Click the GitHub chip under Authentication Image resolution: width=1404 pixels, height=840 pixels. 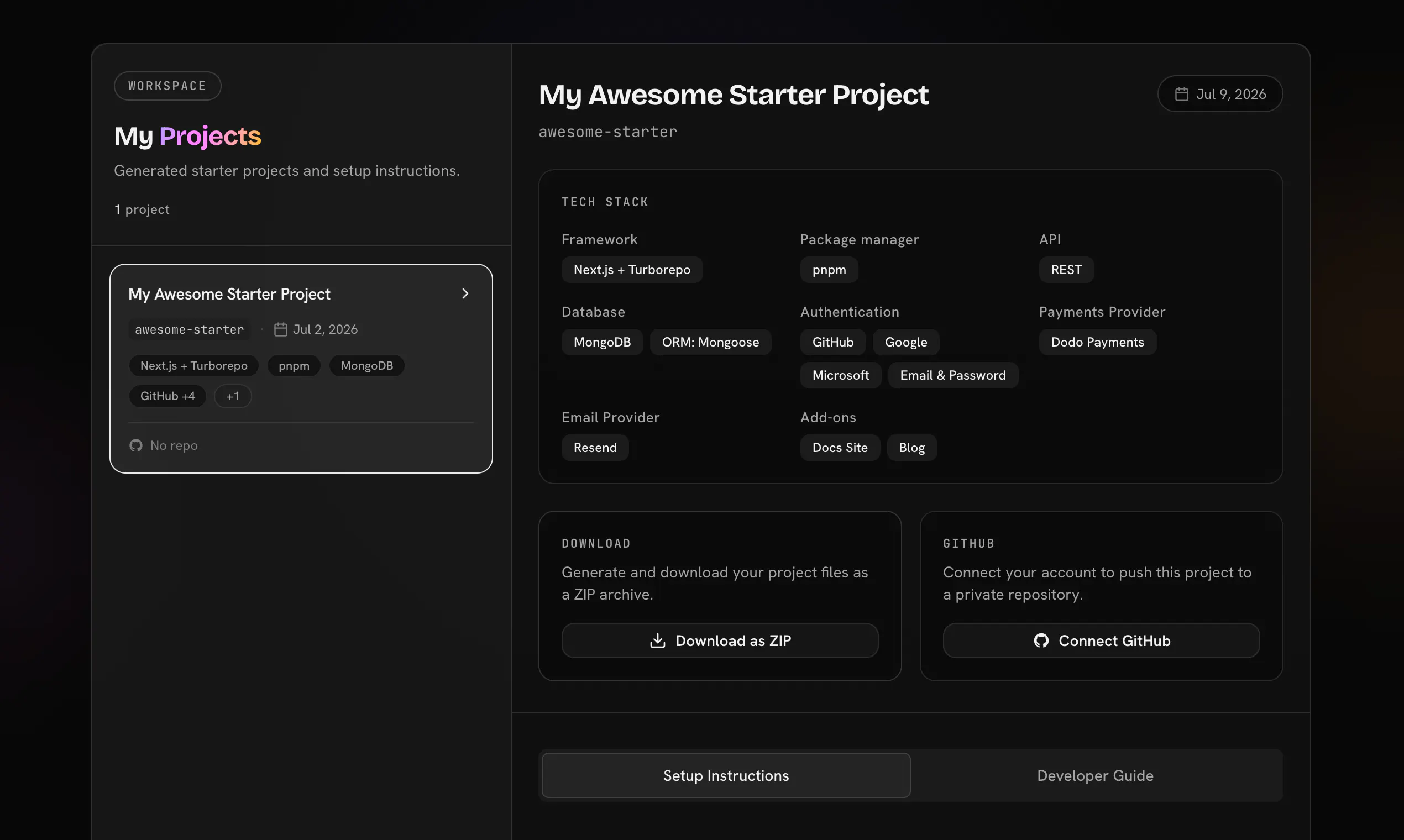point(833,342)
